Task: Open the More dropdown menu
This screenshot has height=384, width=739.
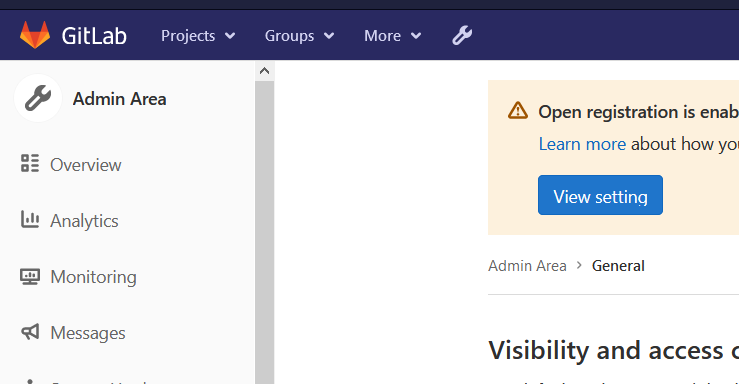Action: (393, 36)
